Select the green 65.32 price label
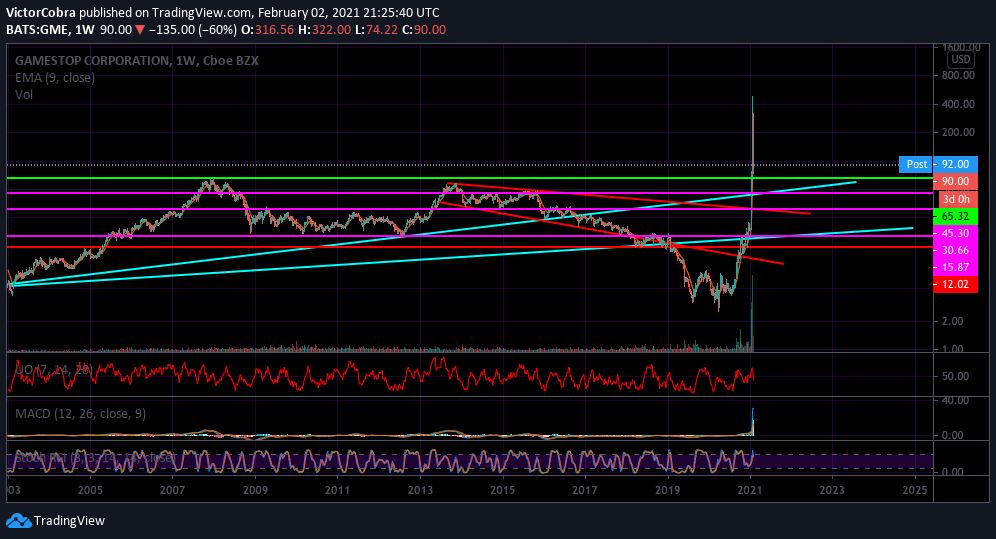The height and width of the screenshot is (539, 996). (x=955, y=216)
